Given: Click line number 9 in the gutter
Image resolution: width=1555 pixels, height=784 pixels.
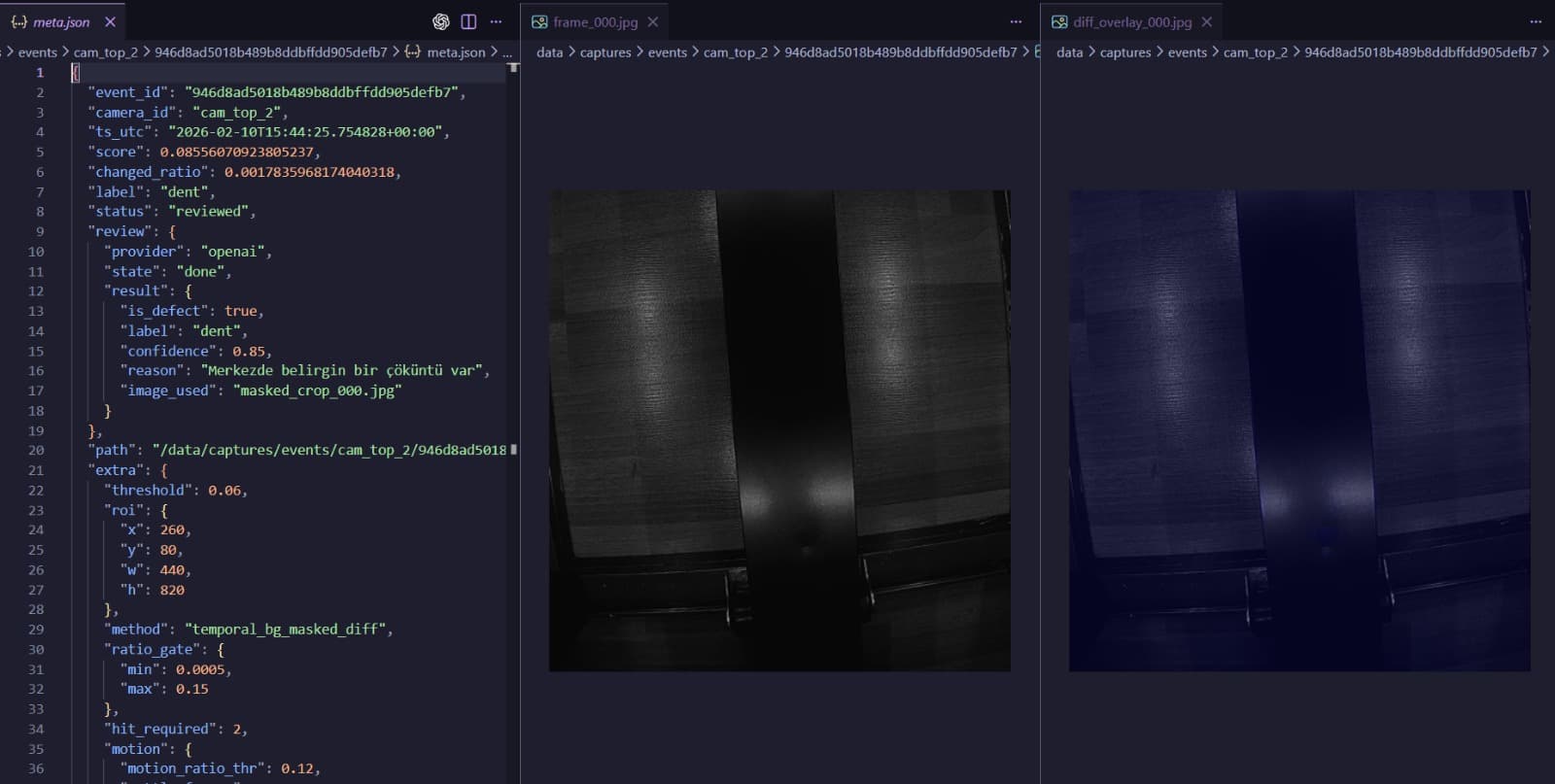Looking at the screenshot, I should (x=40, y=231).
